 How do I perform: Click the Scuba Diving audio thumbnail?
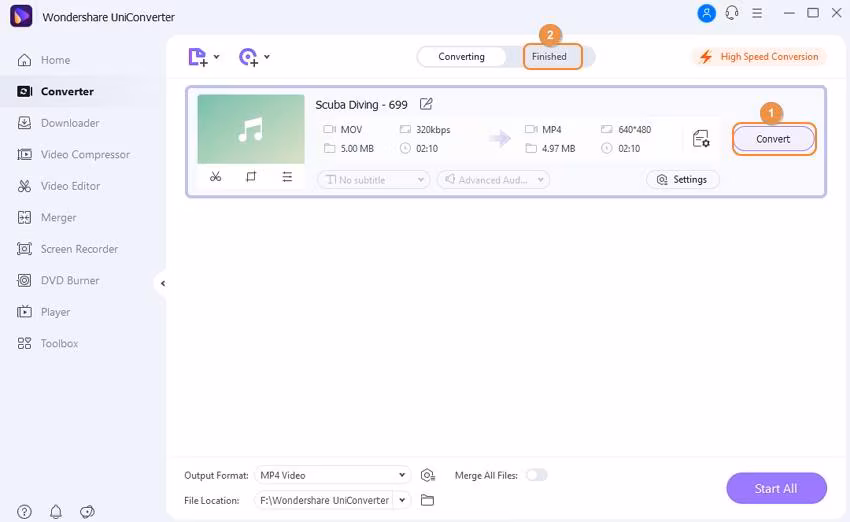click(x=250, y=129)
